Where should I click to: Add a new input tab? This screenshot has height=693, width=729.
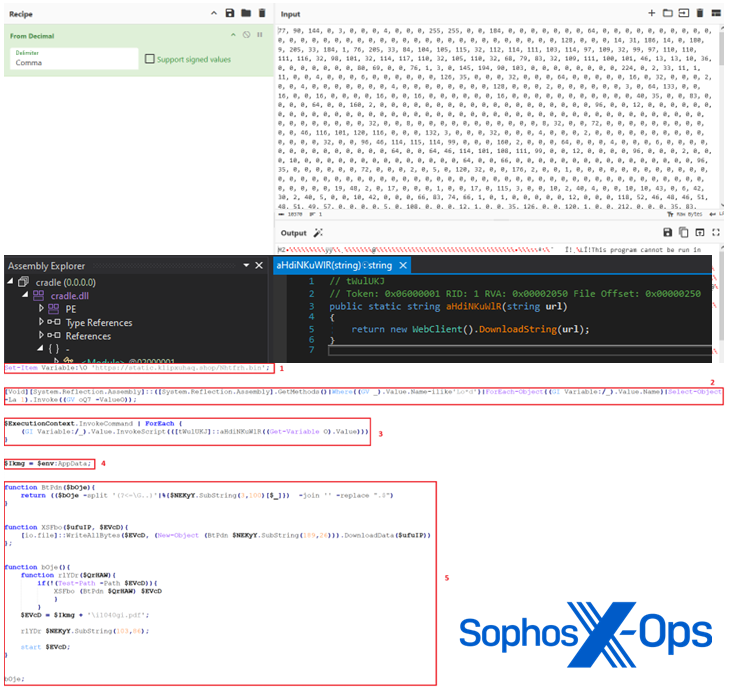(x=651, y=13)
